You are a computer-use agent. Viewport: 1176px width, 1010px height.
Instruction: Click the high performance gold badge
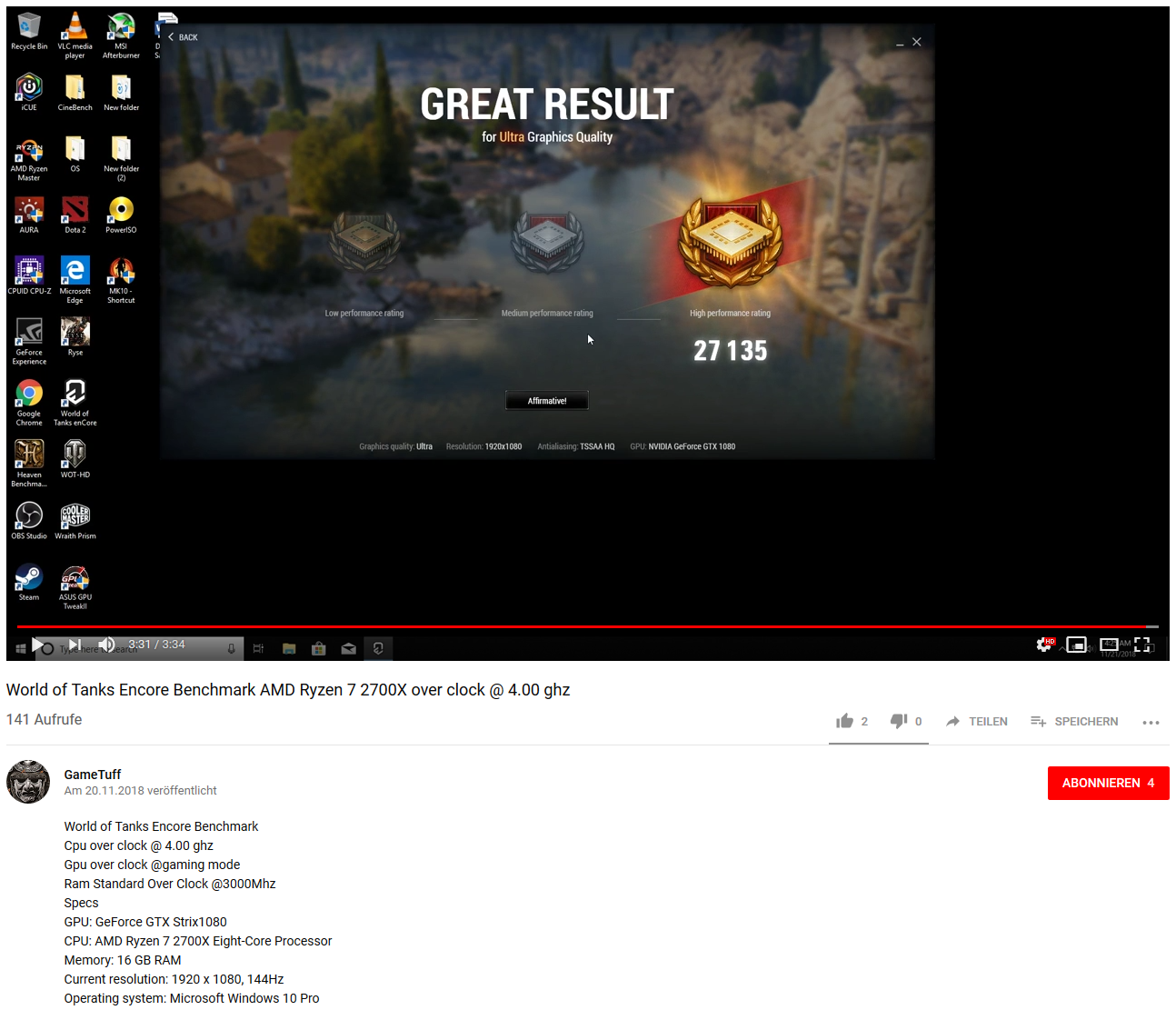click(x=730, y=241)
